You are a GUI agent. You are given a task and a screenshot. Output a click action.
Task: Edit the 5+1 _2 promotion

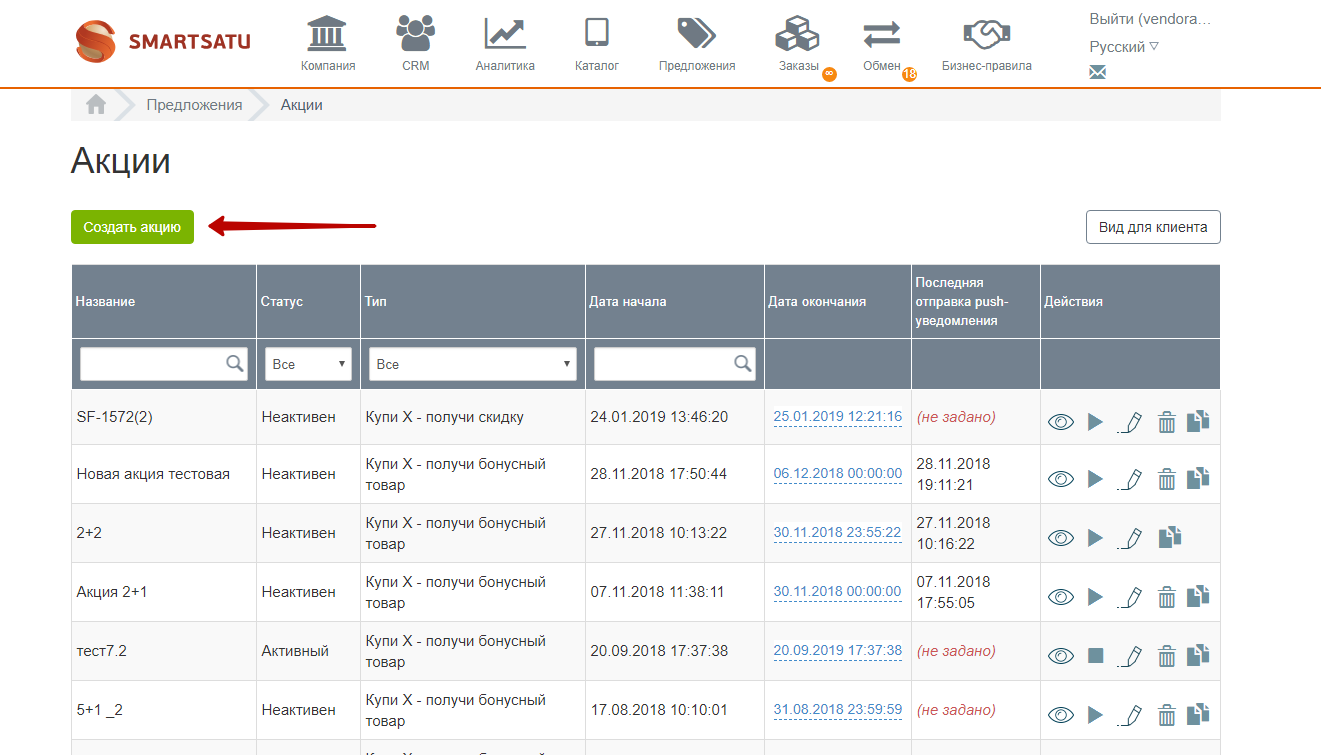tap(1129, 715)
